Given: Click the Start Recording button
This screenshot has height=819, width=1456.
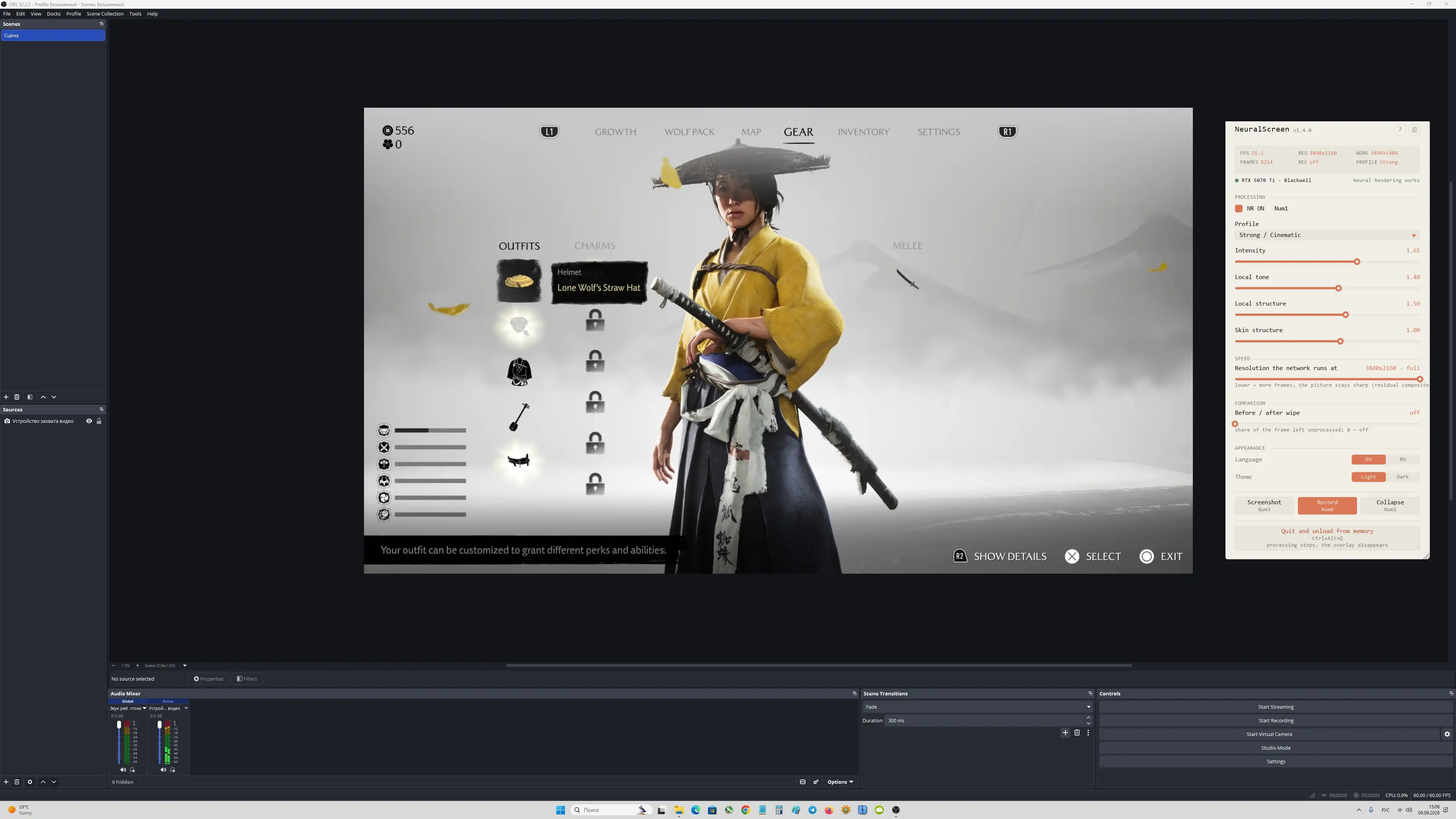Looking at the screenshot, I should pyautogui.click(x=1276, y=721).
